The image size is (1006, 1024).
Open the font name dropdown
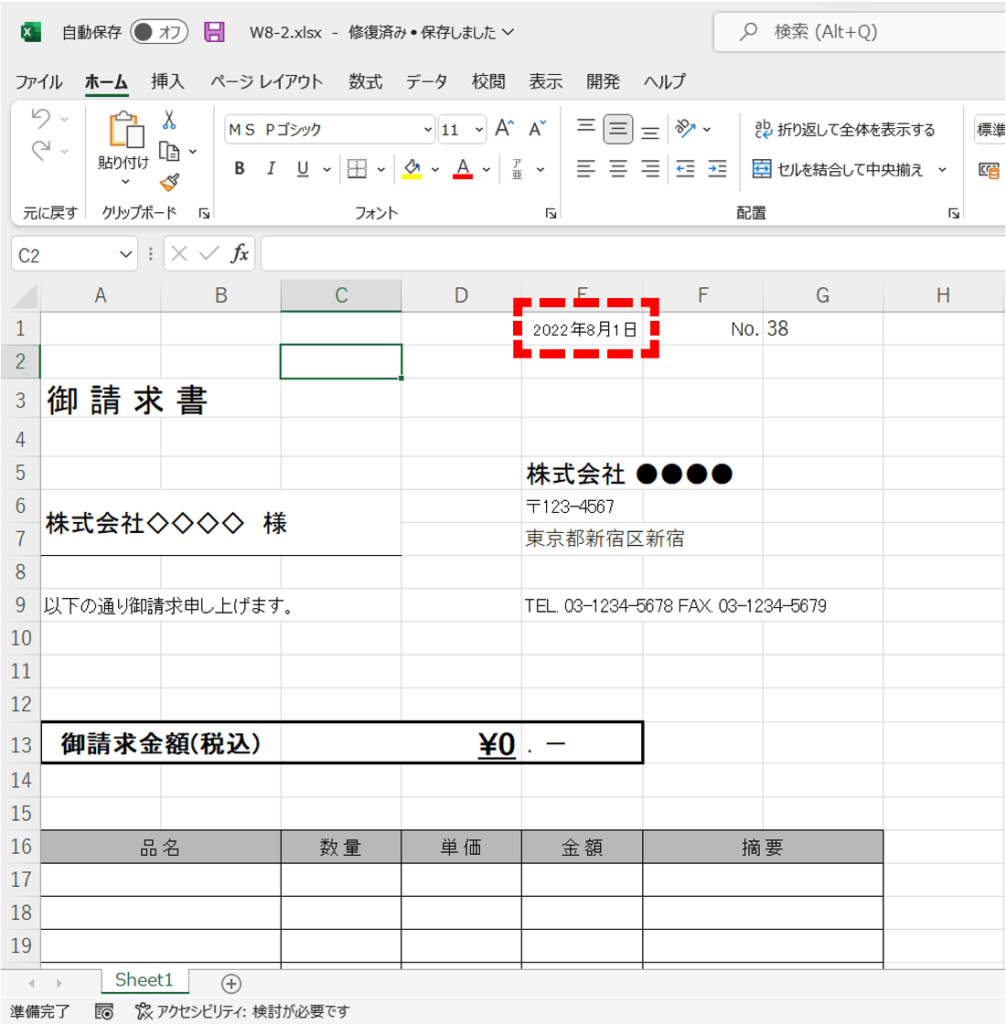tap(429, 130)
